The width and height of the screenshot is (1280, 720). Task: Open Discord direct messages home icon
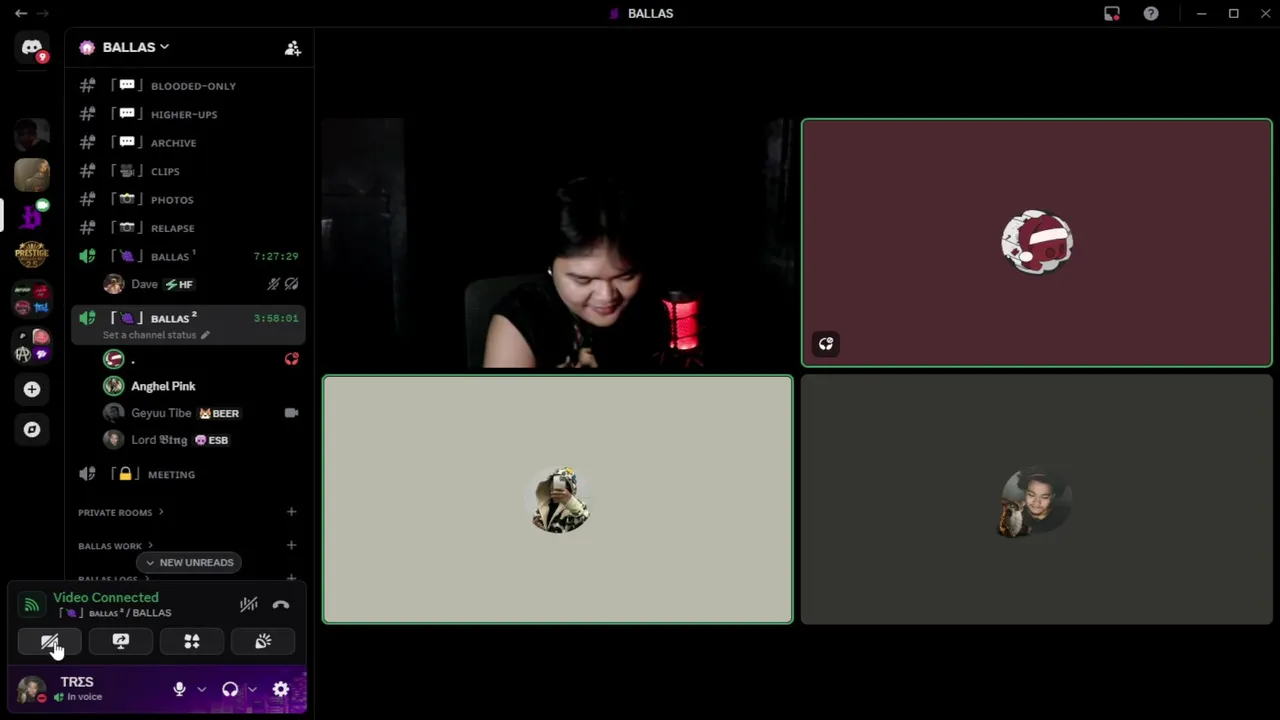point(32,47)
